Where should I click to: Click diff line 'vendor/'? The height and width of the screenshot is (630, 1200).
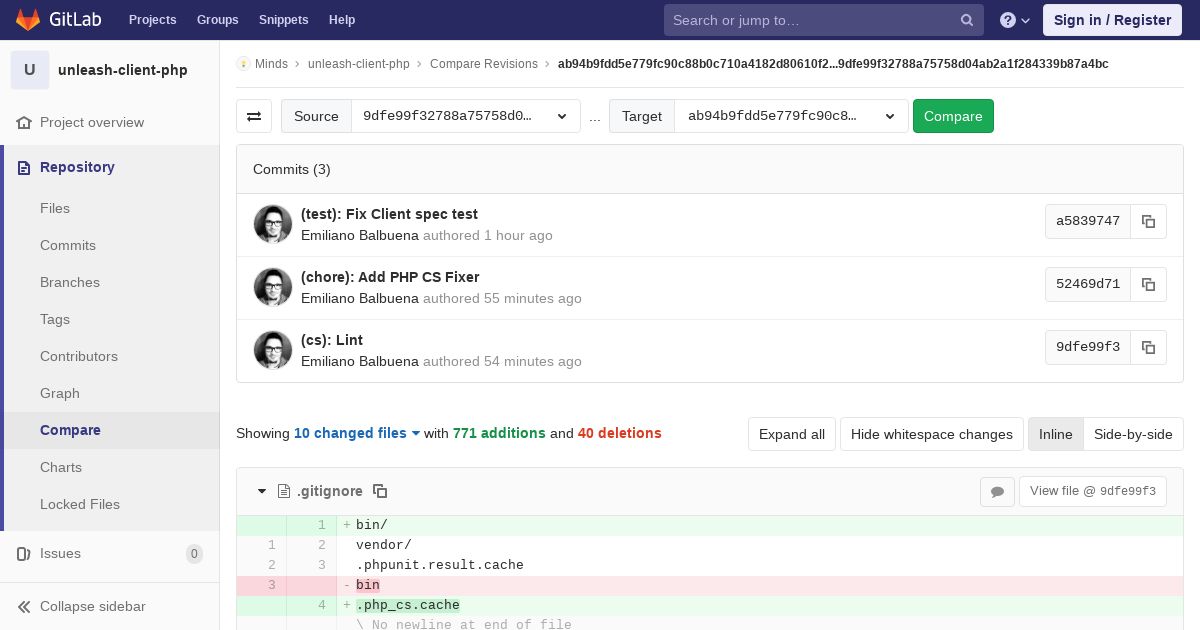[x=384, y=545]
